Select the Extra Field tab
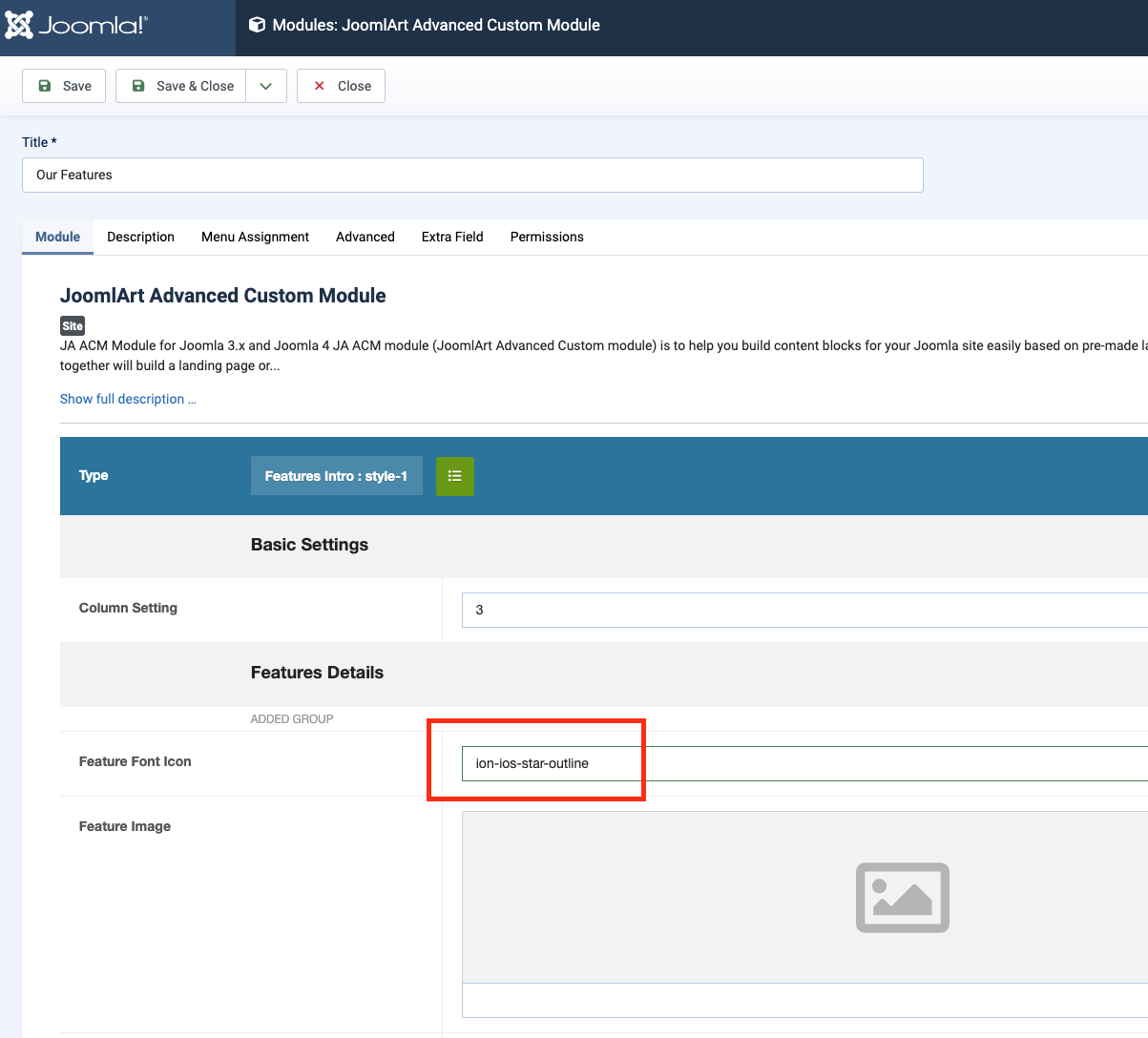This screenshot has height=1038, width=1148. 452,237
